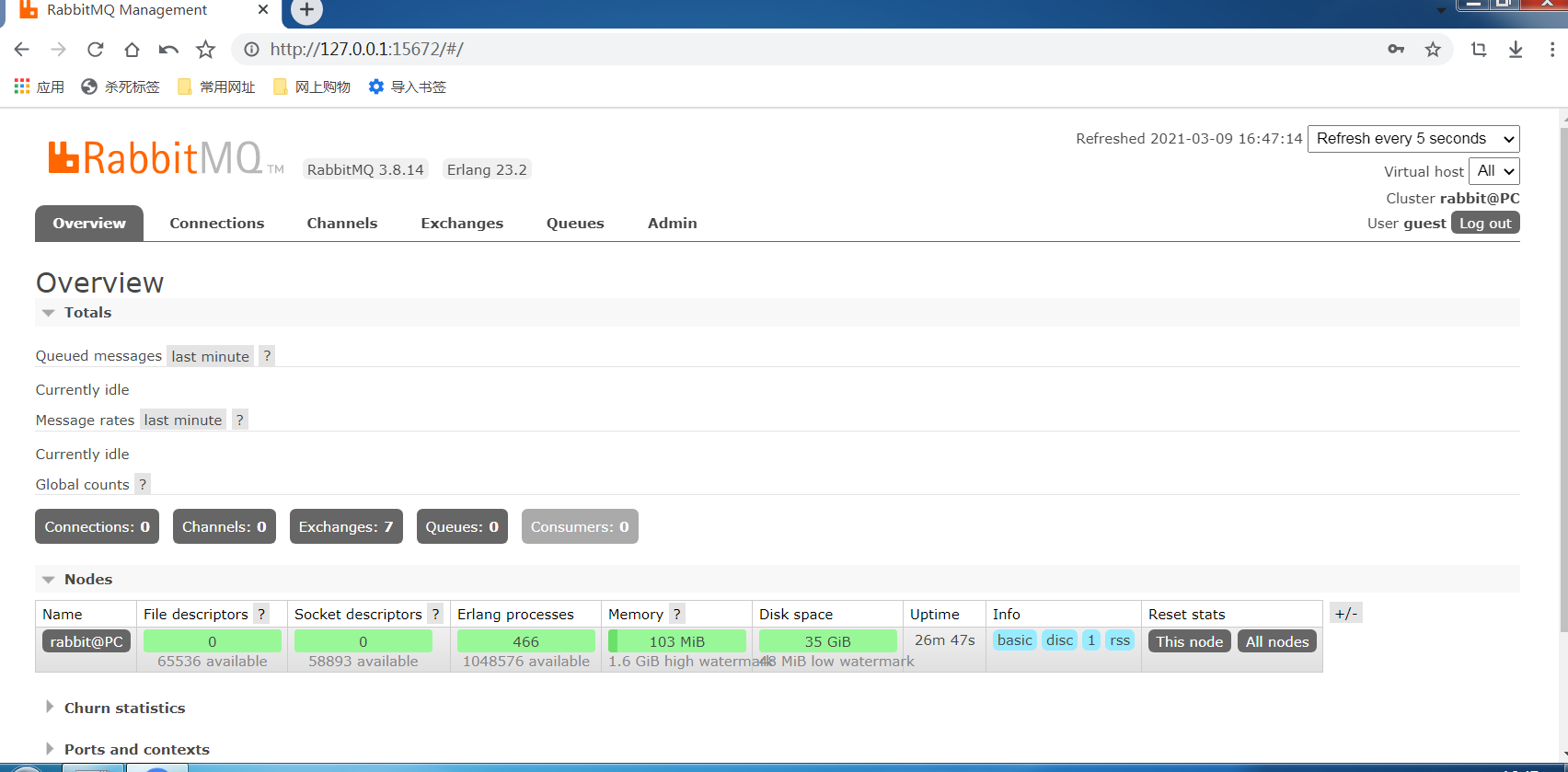Screen dimensions: 1568x772
Task: Click the rss info tag
Action: pos(1120,640)
